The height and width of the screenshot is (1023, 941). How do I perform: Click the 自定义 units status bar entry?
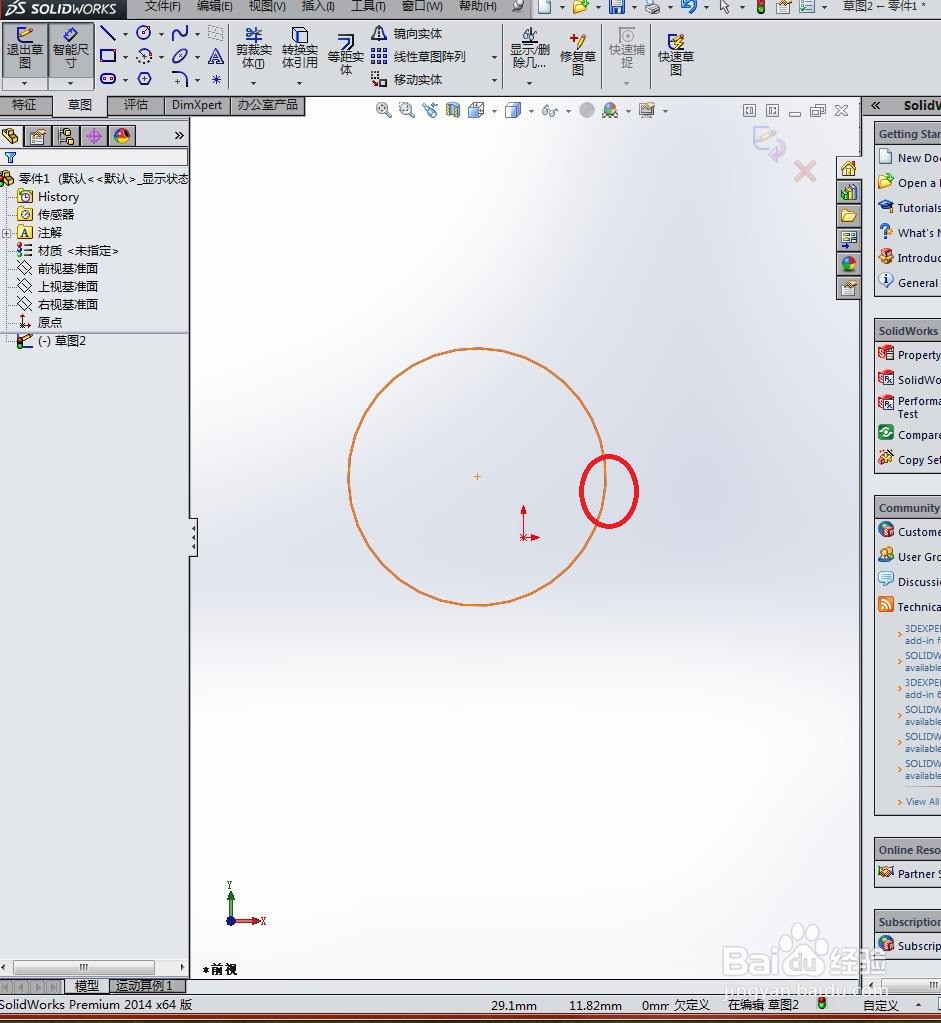pos(880,1005)
